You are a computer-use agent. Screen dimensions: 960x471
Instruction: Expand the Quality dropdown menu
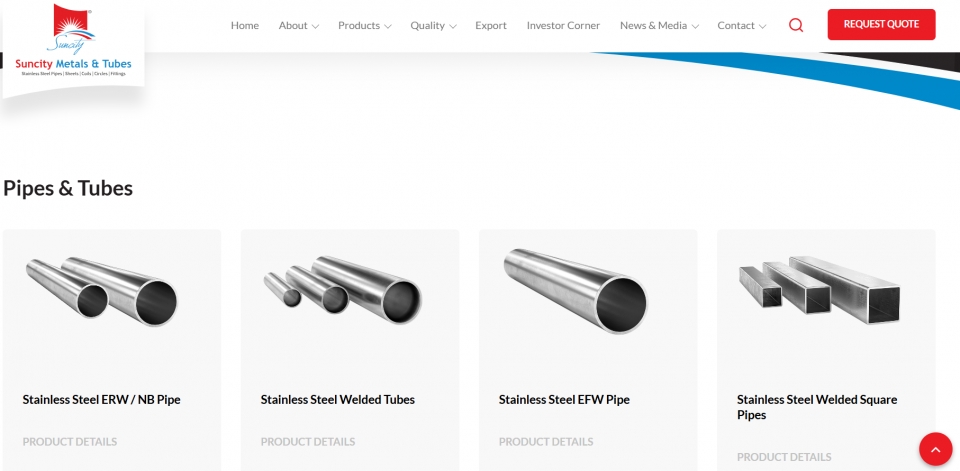click(x=433, y=26)
